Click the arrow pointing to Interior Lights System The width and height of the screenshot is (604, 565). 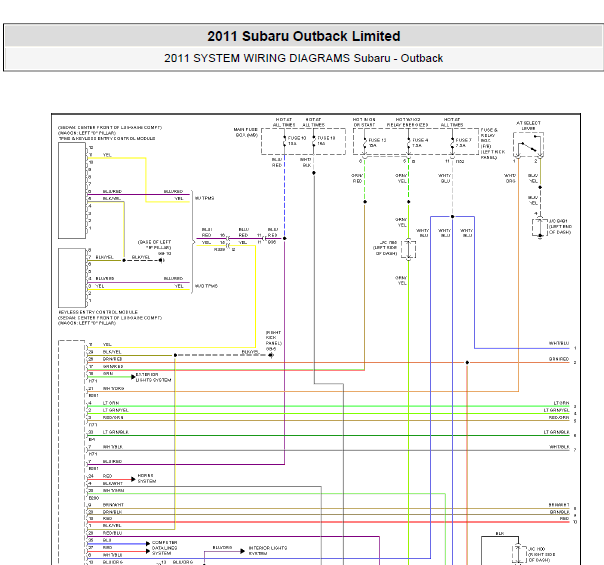pos(243,551)
